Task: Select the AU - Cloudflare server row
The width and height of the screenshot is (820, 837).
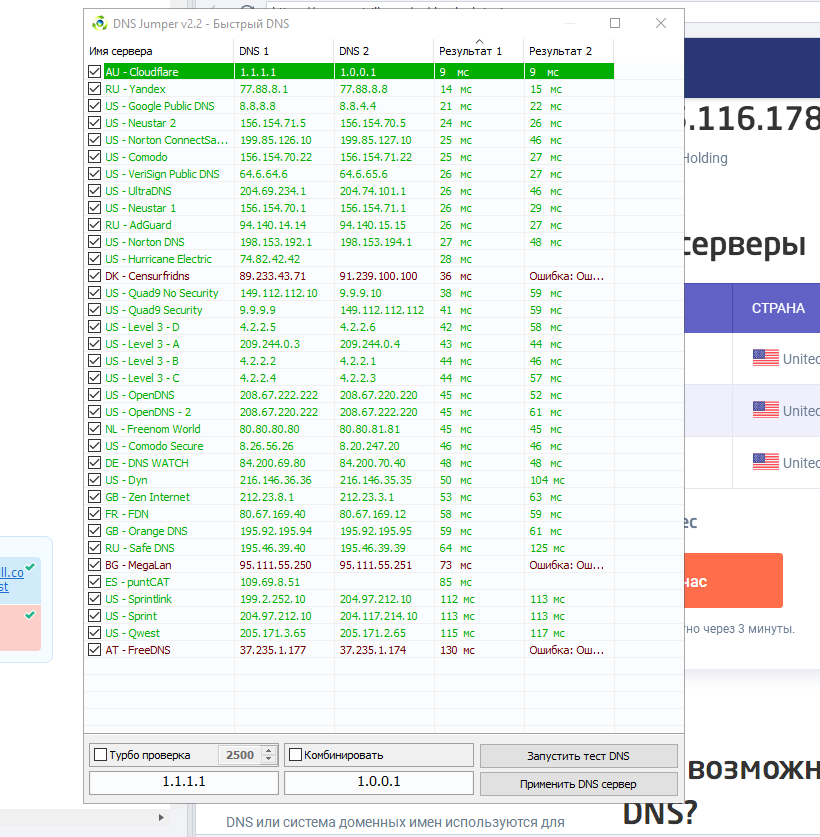Action: click(x=349, y=72)
